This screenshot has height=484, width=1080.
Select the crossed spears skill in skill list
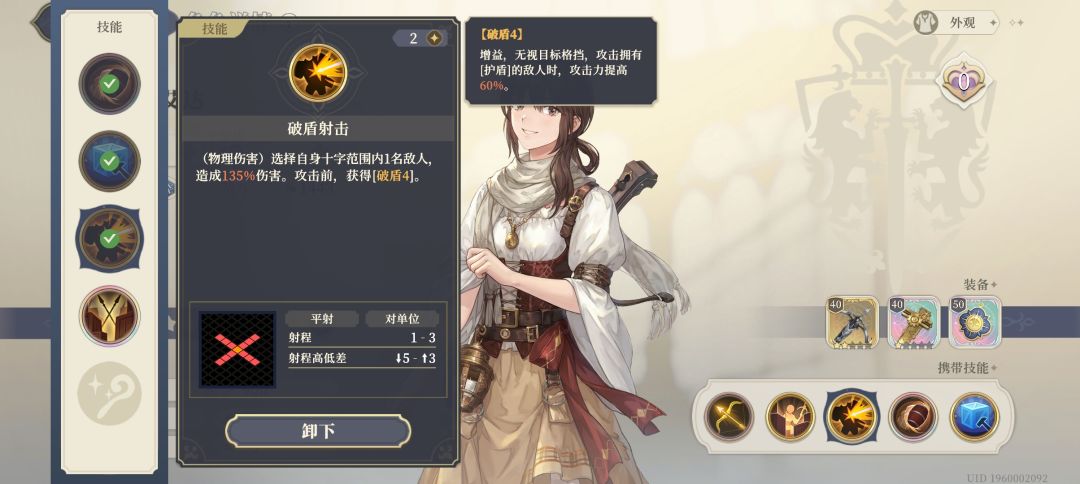110,316
